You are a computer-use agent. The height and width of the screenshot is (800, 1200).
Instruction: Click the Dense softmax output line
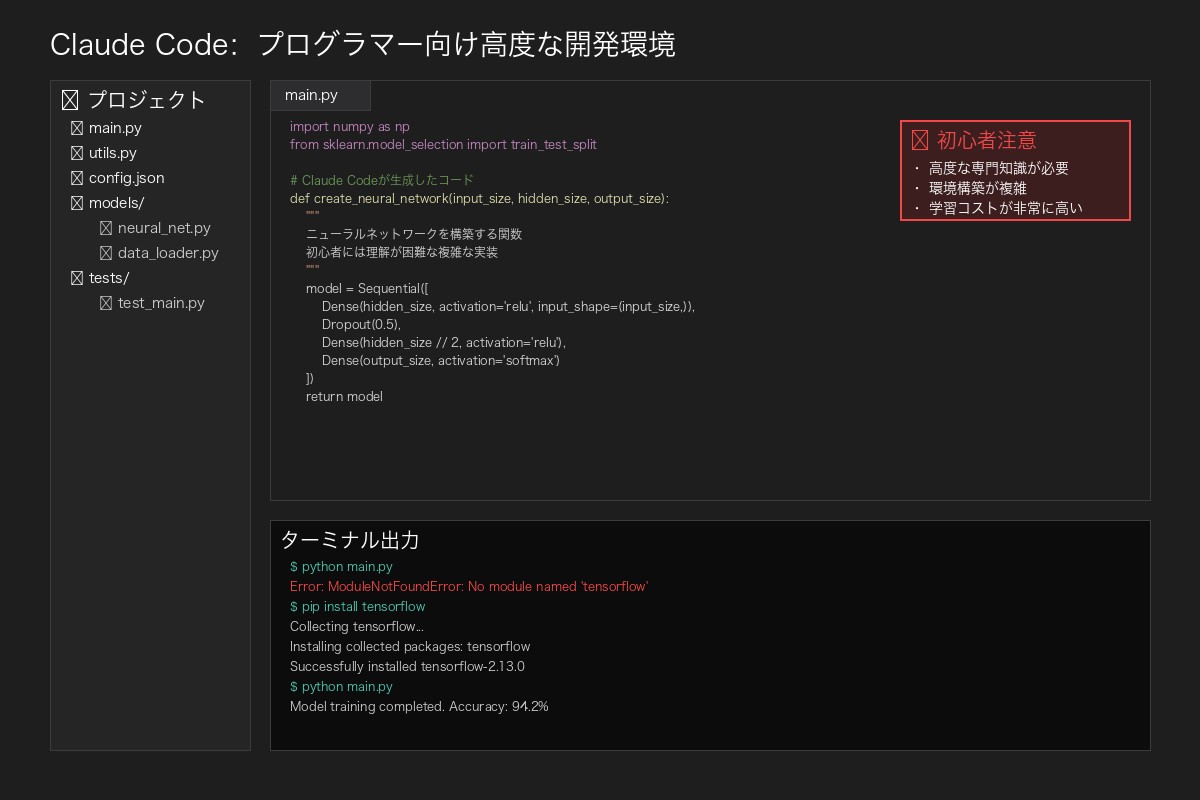pyautogui.click(x=441, y=360)
